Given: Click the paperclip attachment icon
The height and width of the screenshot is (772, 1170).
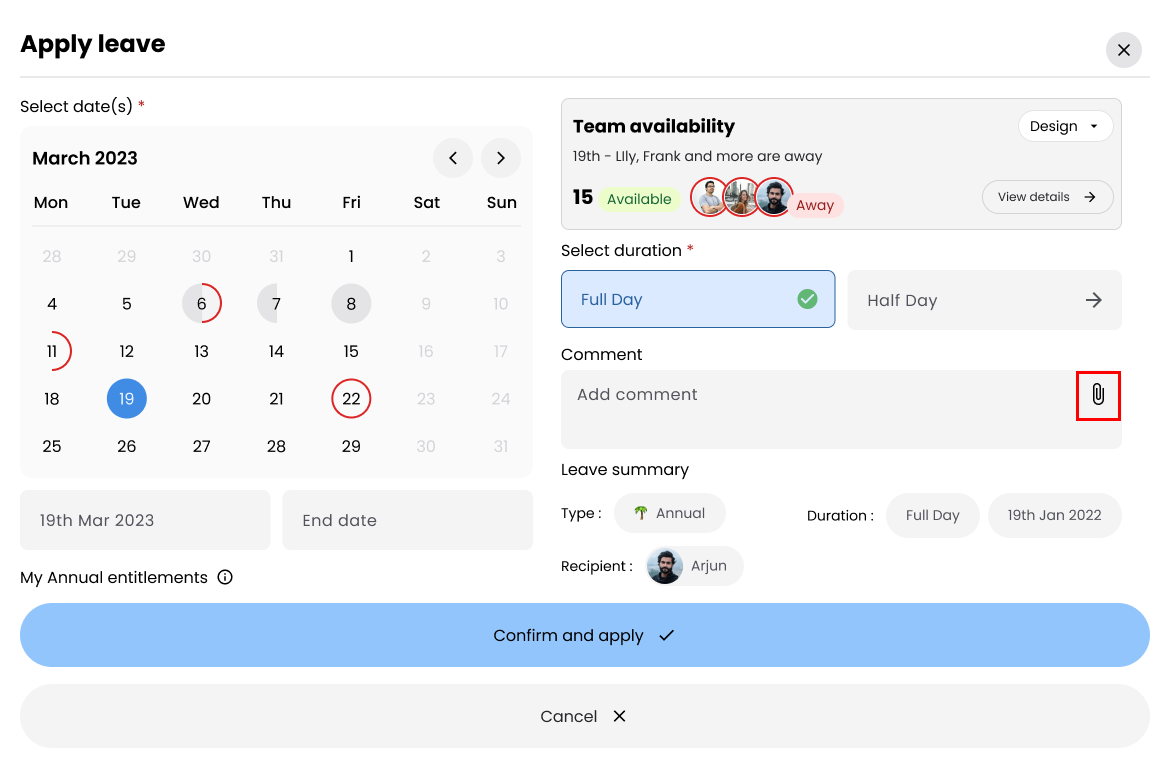Looking at the screenshot, I should coord(1097,395).
